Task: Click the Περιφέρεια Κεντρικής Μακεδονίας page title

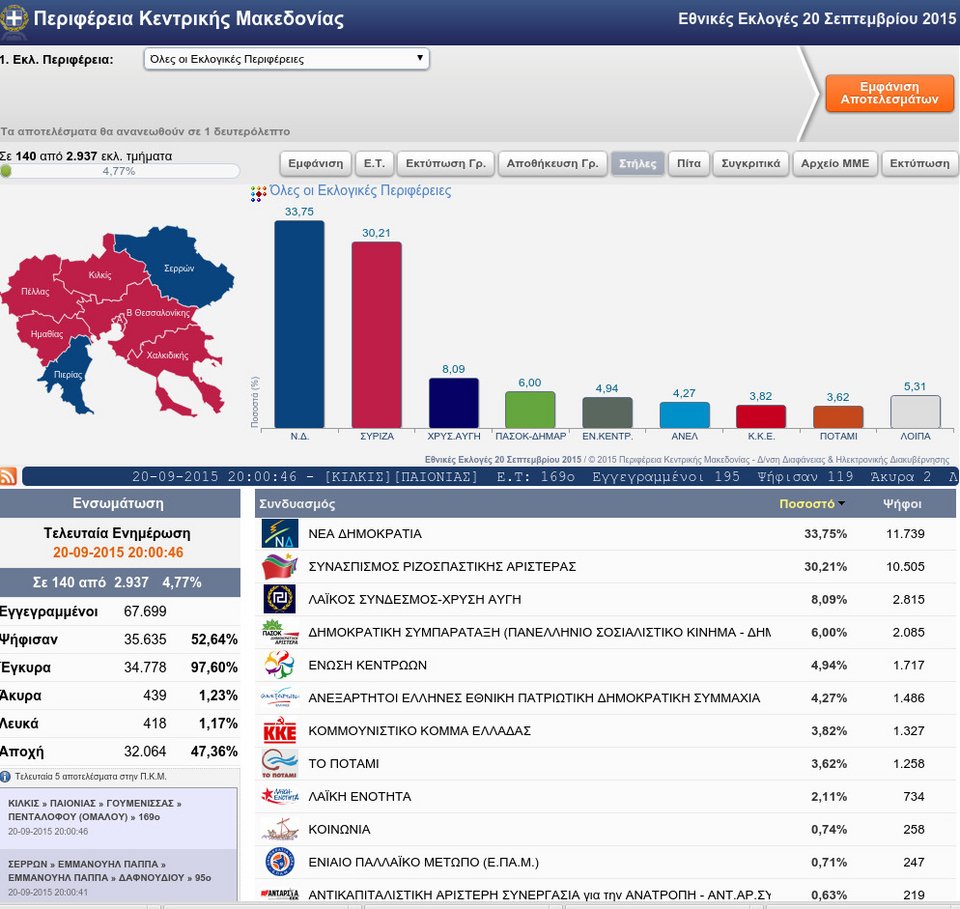Action: click(189, 18)
